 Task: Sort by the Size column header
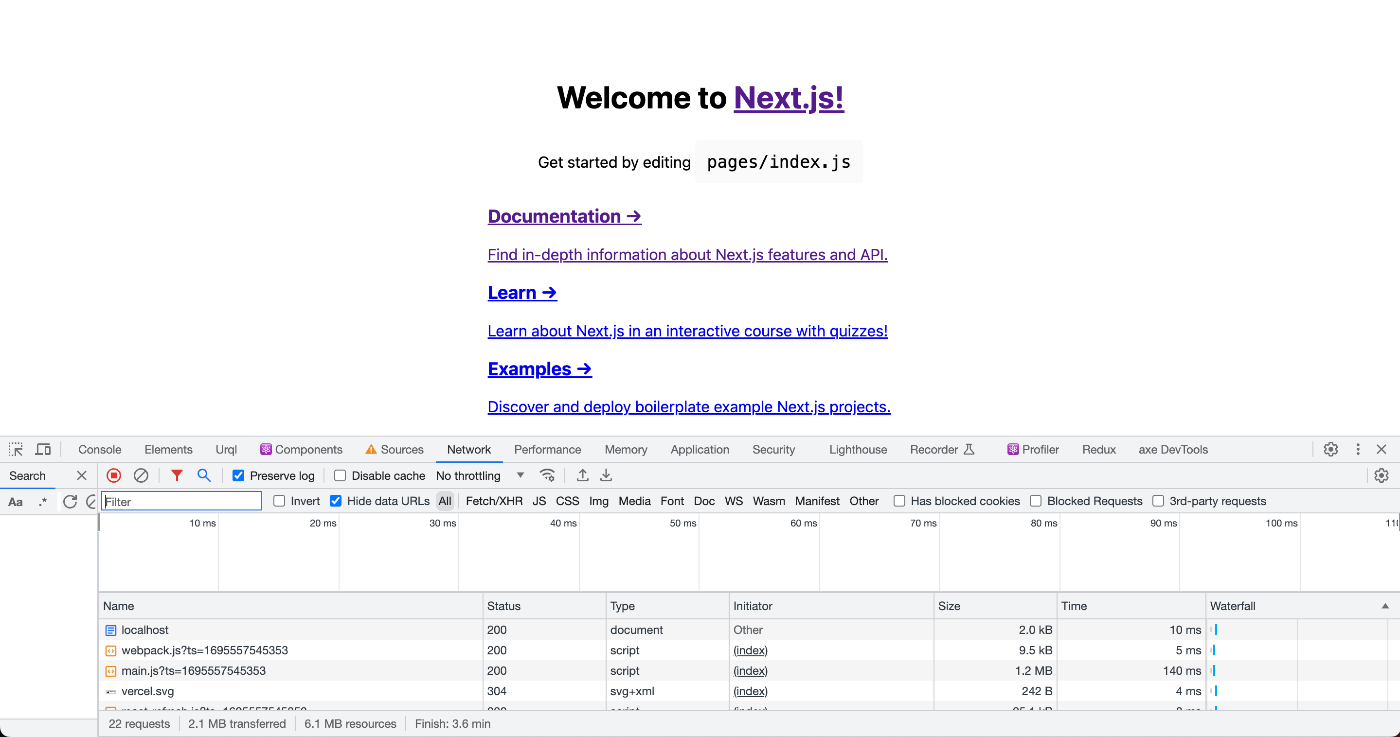pos(995,606)
